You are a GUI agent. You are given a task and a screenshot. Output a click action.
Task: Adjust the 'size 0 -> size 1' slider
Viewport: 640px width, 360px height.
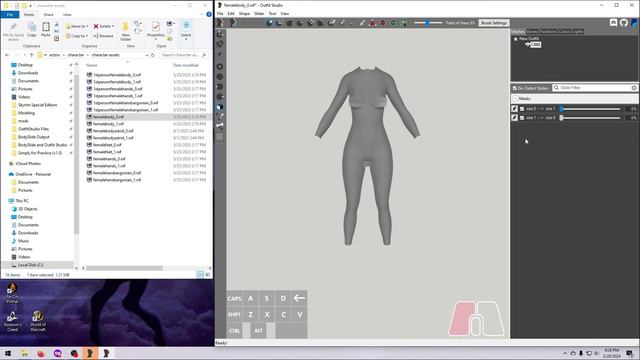pyautogui.click(x=591, y=109)
